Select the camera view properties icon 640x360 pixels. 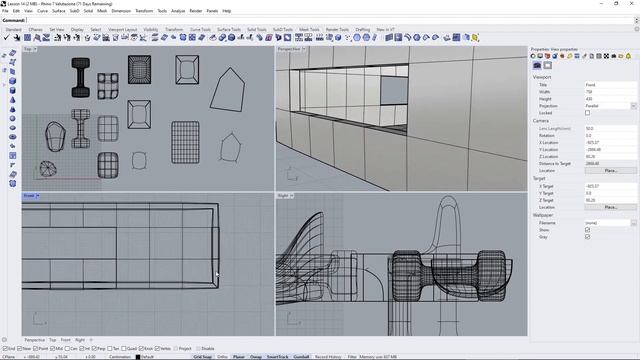537,65
